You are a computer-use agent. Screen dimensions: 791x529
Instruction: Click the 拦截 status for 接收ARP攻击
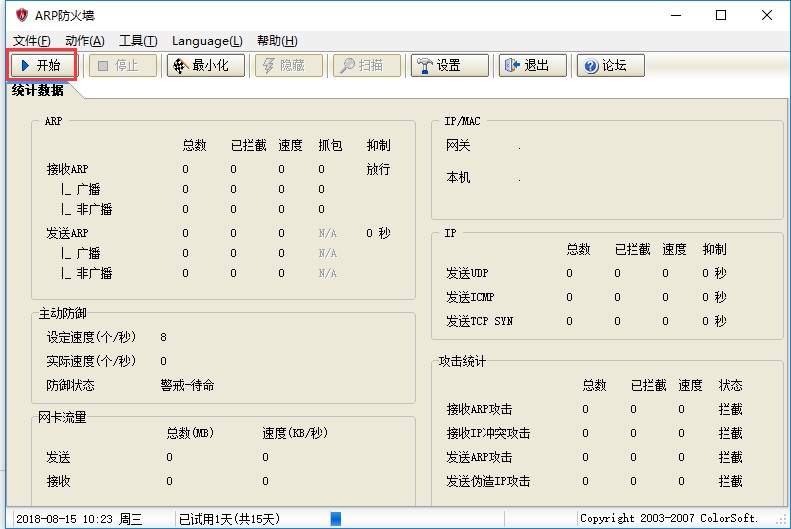tap(730, 409)
